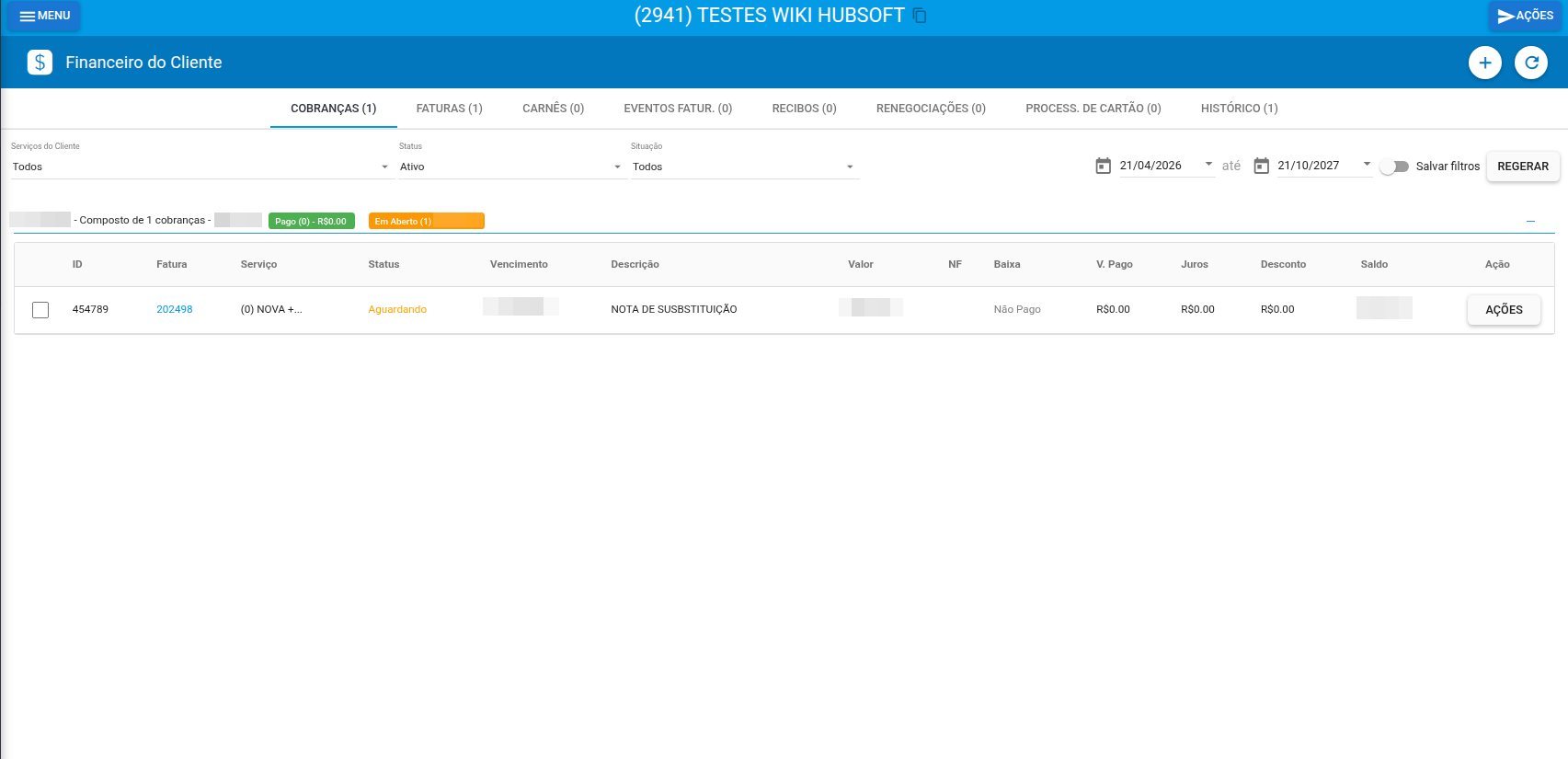Open the top AÇÕES send button
This screenshot has height=759, width=1568.
[x=1525, y=16]
